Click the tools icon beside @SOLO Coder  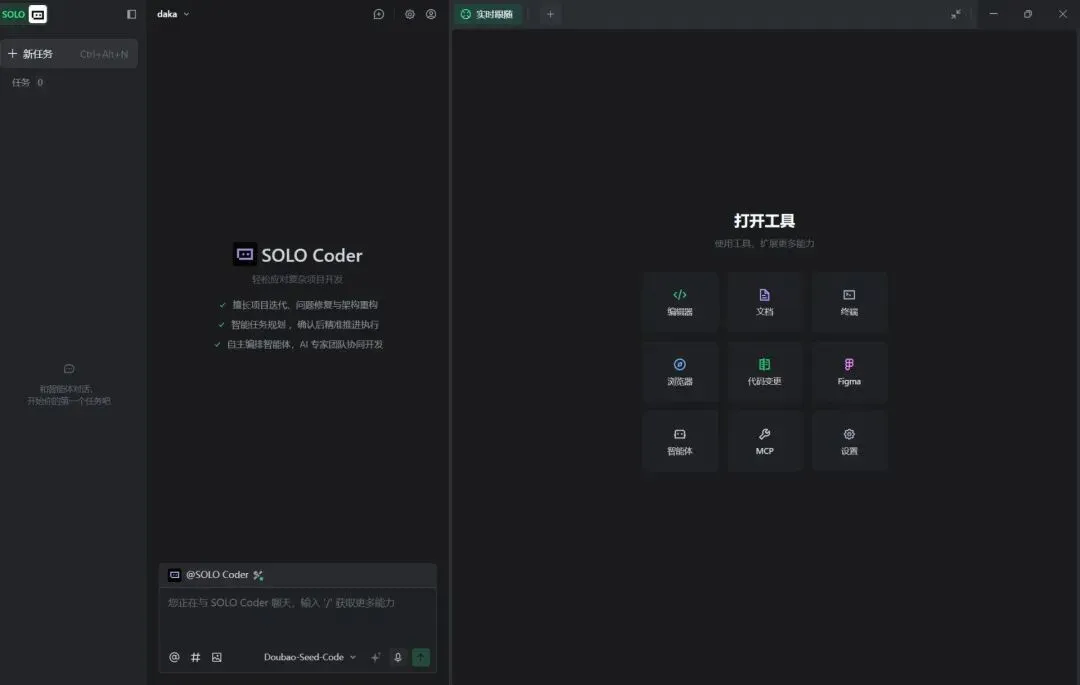pyautogui.click(x=258, y=575)
